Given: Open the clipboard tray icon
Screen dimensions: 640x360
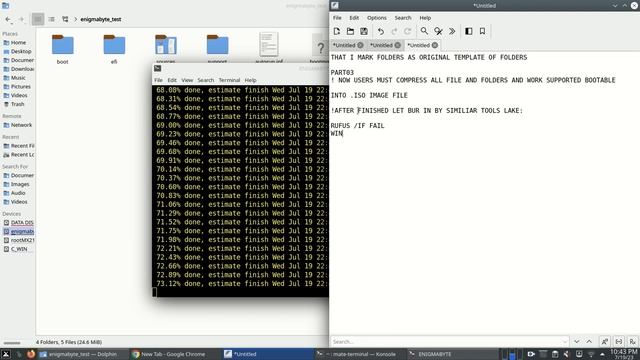Looking at the screenshot, I should click(x=555, y=354).
